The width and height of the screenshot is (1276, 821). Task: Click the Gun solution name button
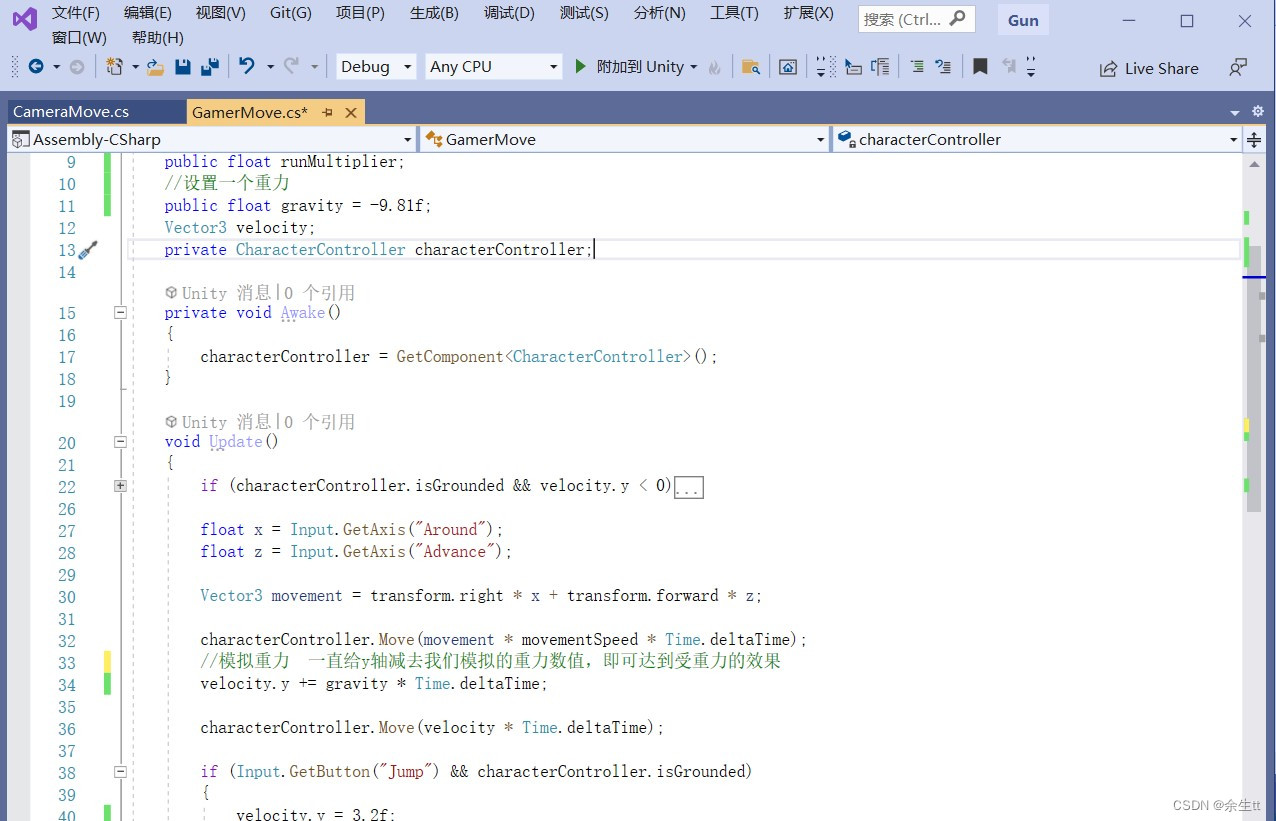tap(1023, 20)
